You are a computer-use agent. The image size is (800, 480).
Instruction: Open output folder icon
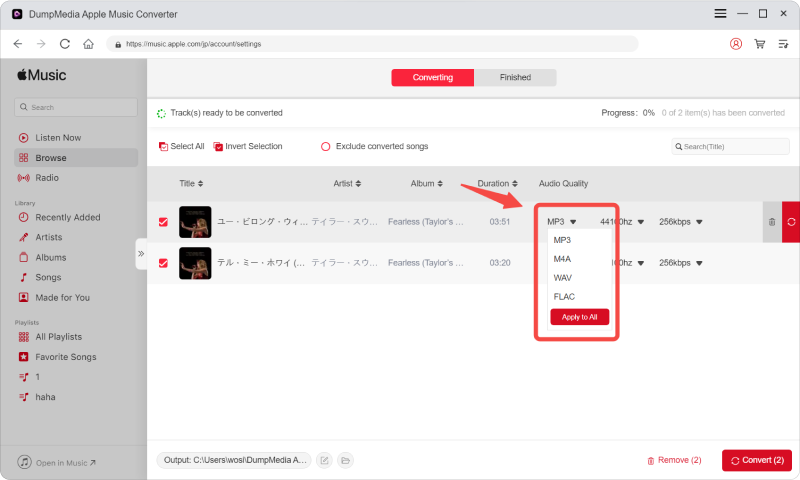(x=345, y=460)
